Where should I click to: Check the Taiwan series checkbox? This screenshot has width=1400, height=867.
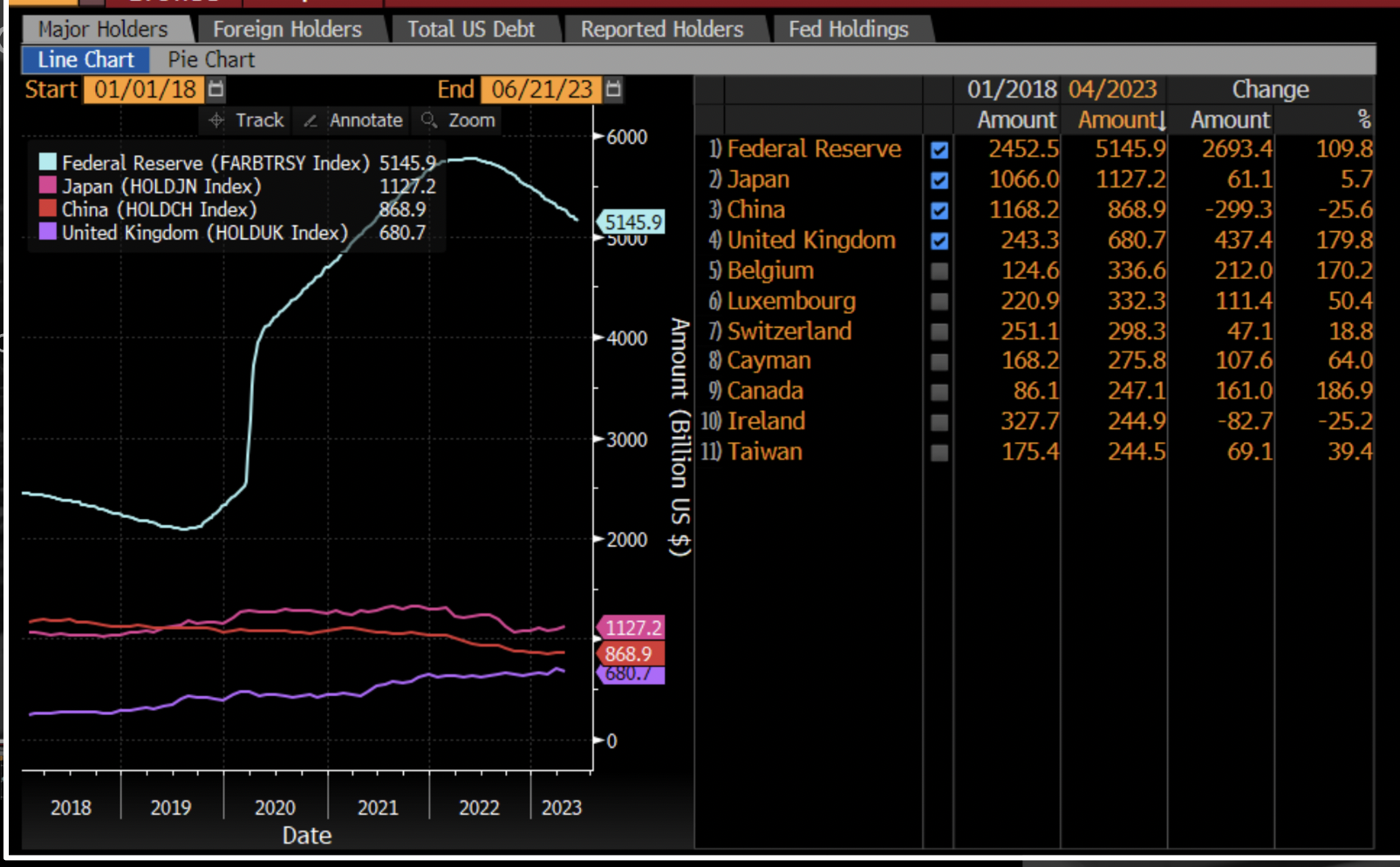[939, 452]
